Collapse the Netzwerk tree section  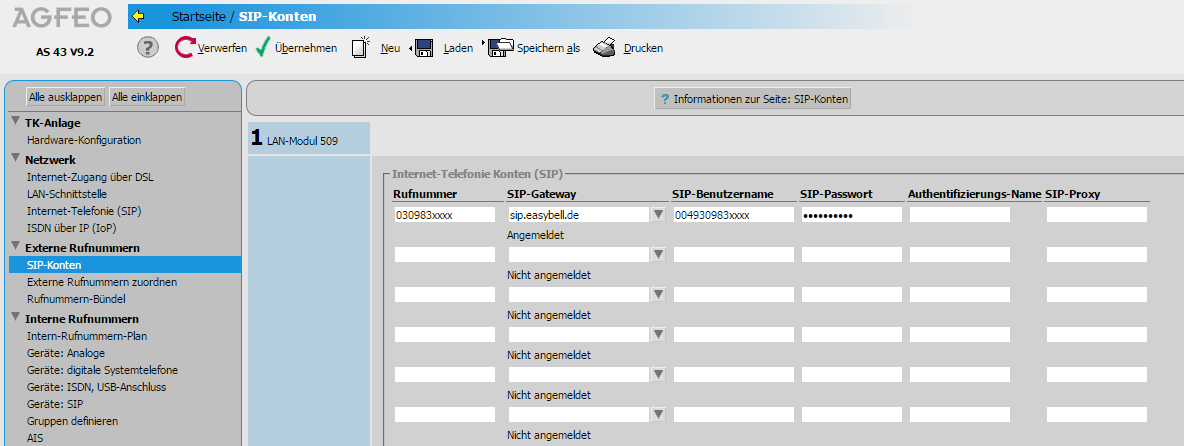[16, 158]
